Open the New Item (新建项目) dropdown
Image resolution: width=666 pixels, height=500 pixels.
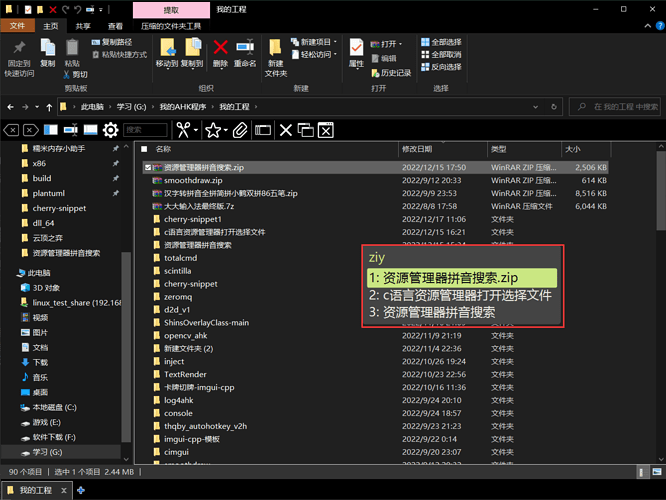click(x=314, y=42)
